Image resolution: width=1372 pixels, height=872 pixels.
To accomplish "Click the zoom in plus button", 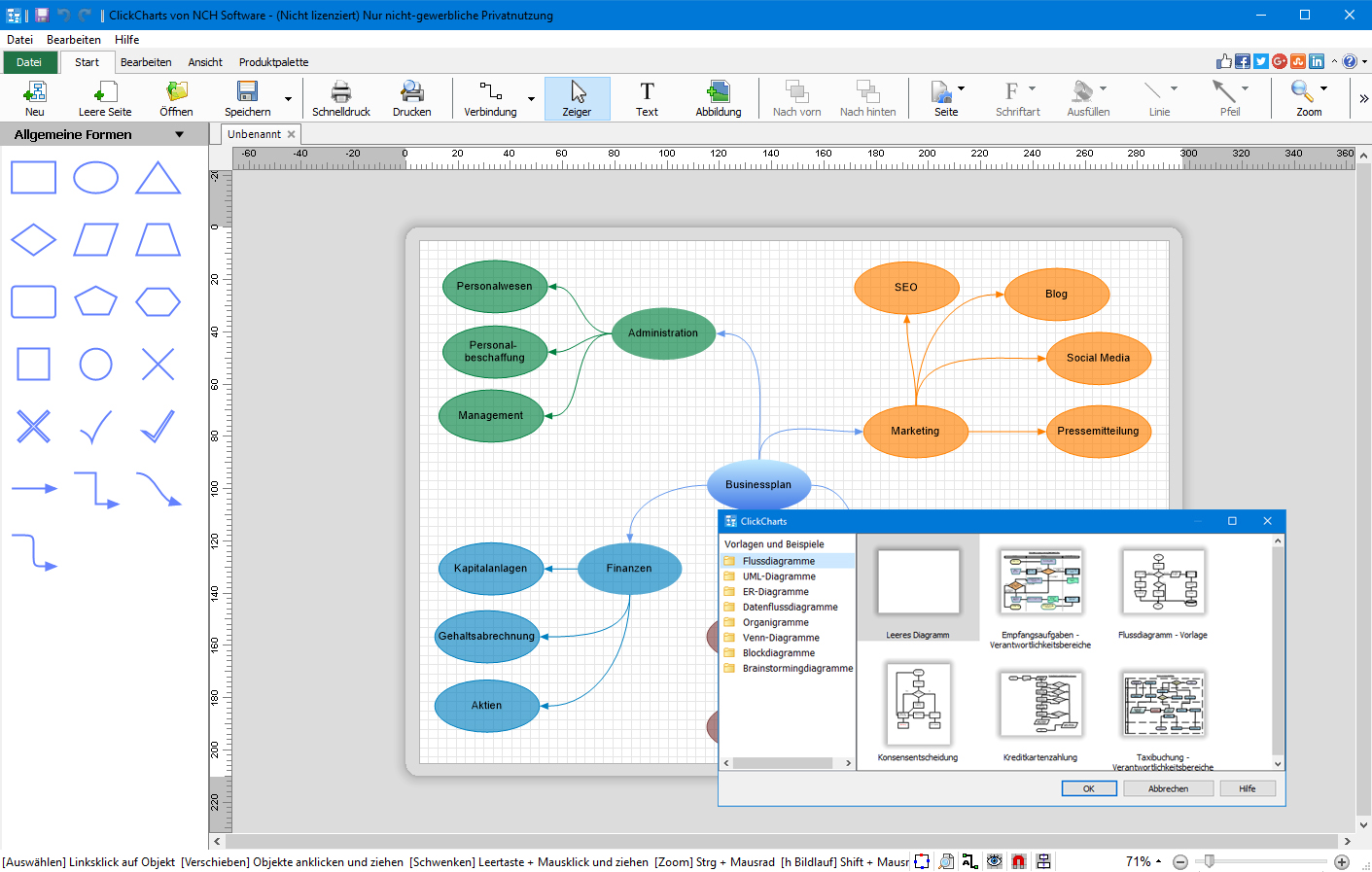I will (x=1342, y=861).
